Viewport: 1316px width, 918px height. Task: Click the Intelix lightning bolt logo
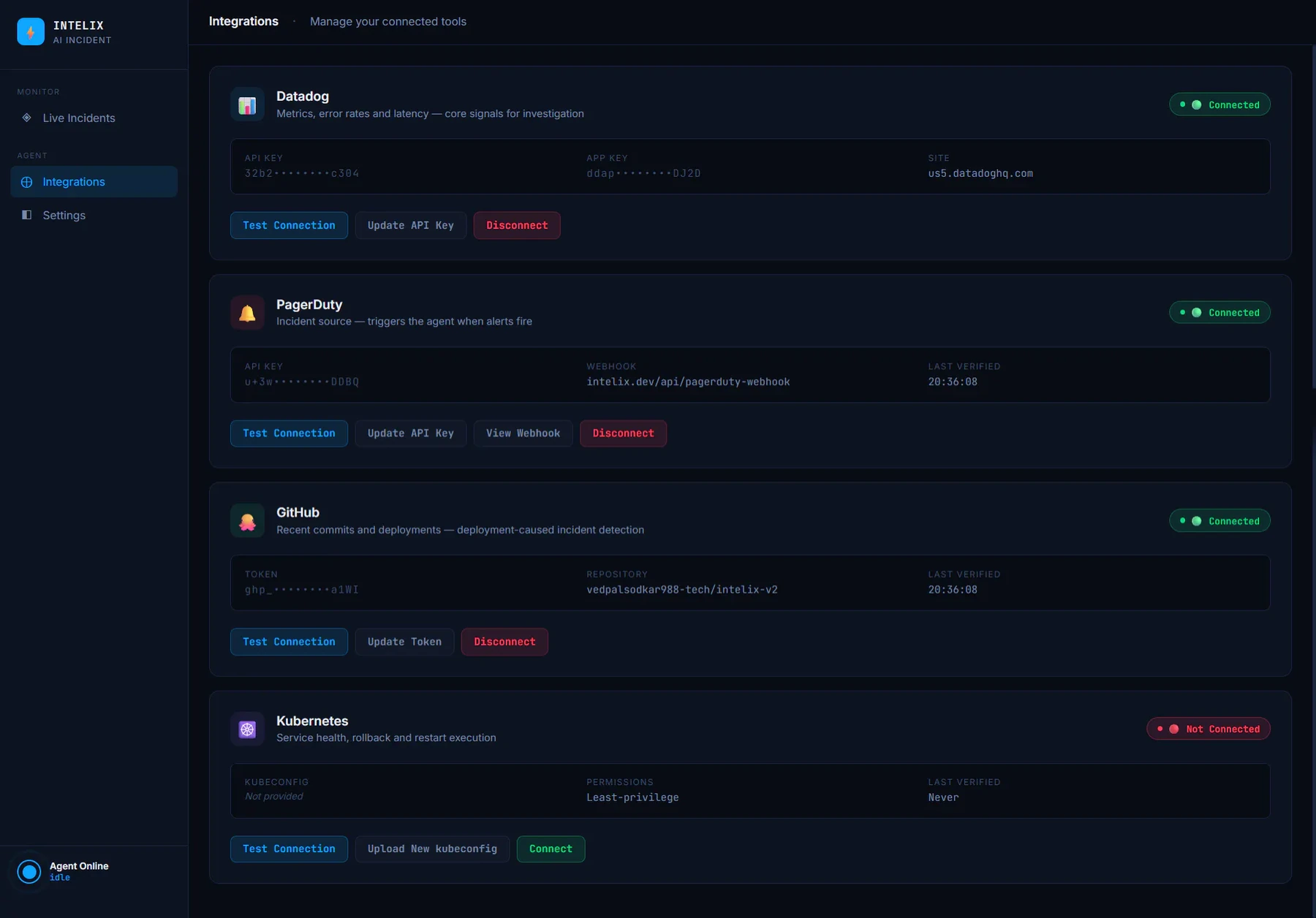pyautogui.click(x=31, y=31)
